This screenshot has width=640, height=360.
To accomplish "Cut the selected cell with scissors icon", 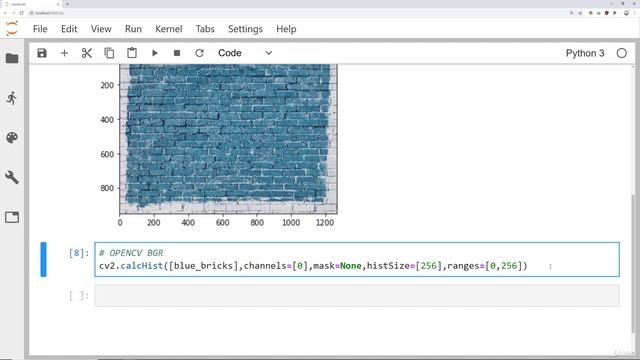I will [87, 53].
